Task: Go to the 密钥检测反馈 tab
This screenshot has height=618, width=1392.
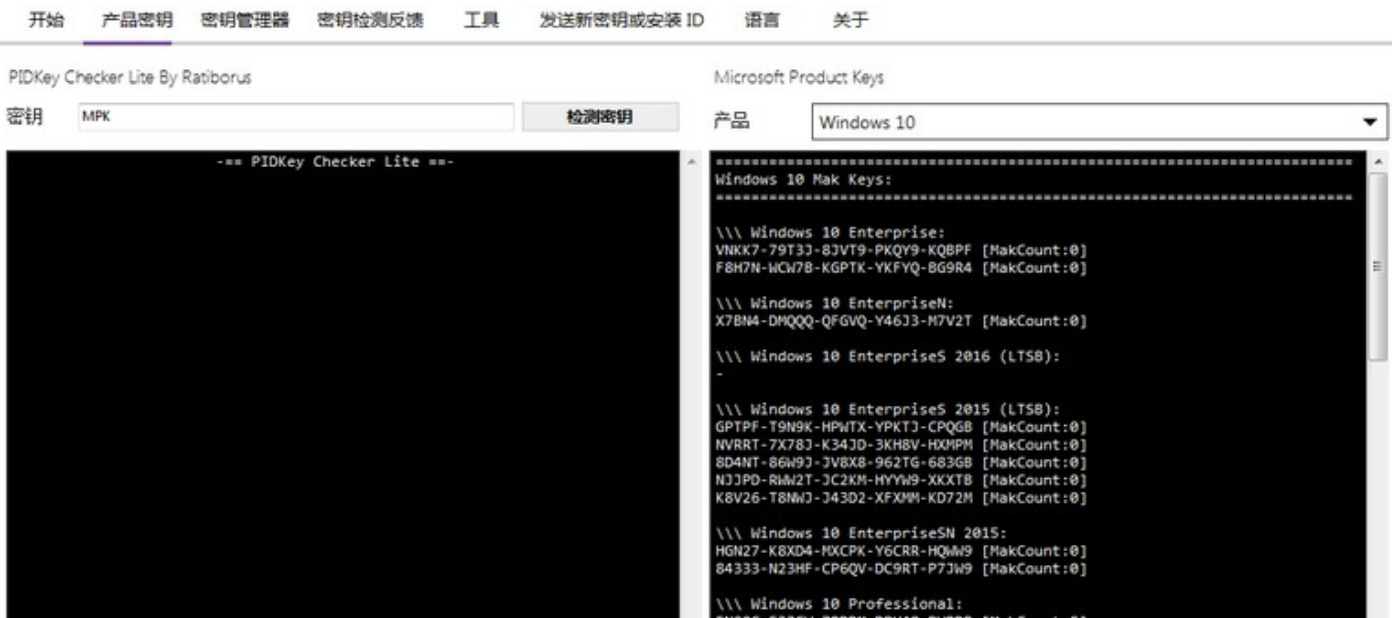Action: point(370,20)
